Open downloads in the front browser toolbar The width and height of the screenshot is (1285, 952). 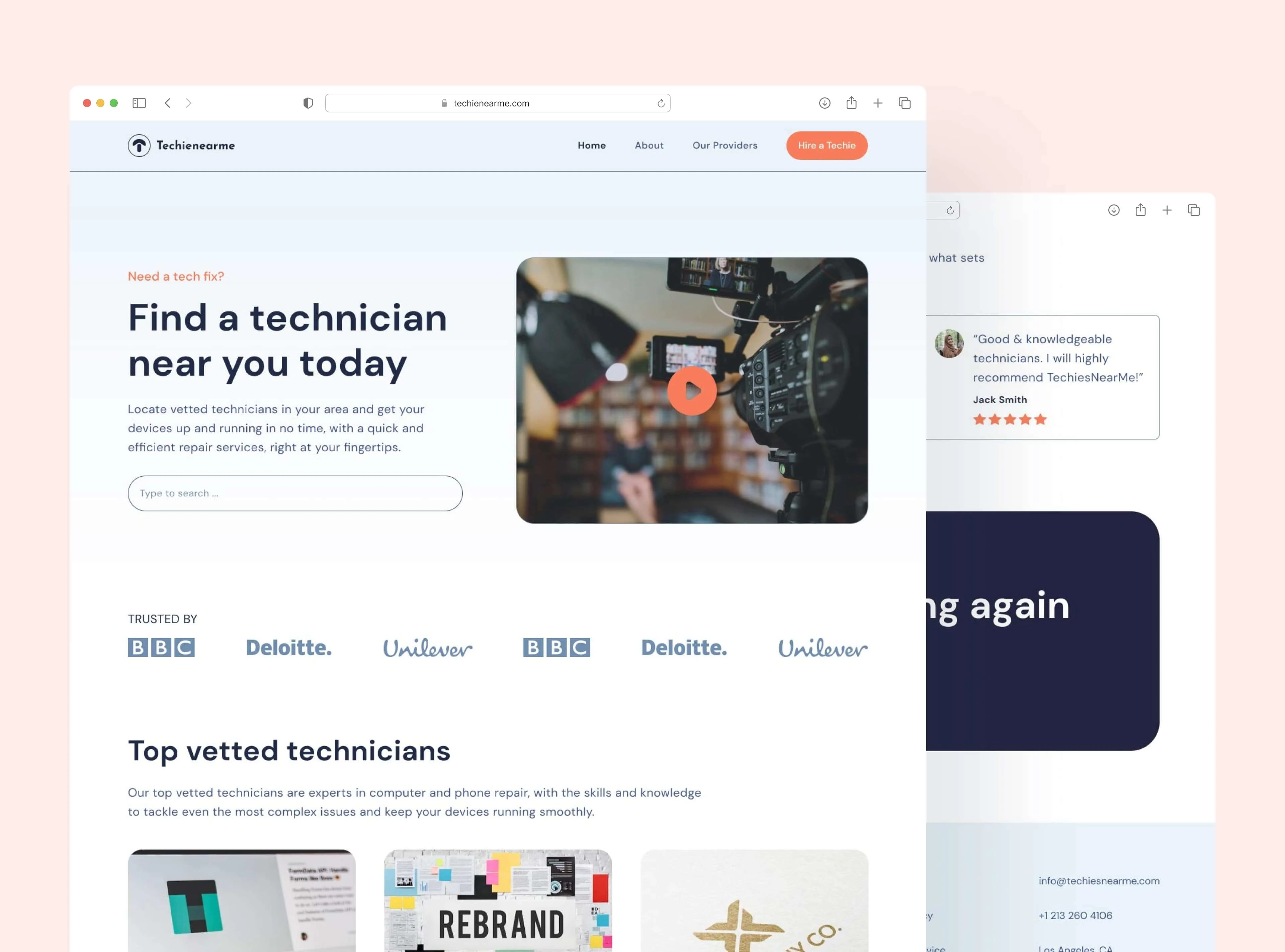coord(825,103)
